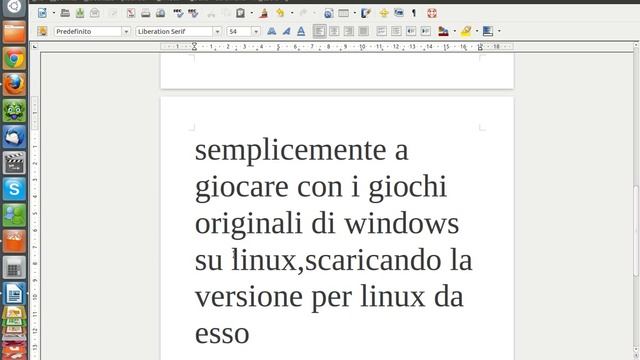
Task: Click the Insert table icon
Action: [x=344, y=13]
